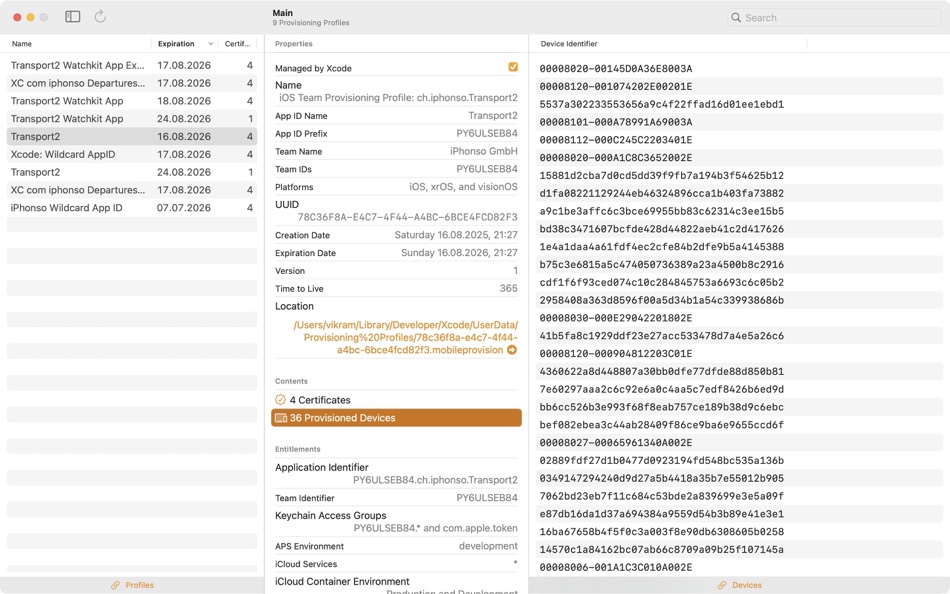Screen dimensions: 950x594
Task: Toggle the sidebar visibility icon in toolbar
Action: (71, 17)
